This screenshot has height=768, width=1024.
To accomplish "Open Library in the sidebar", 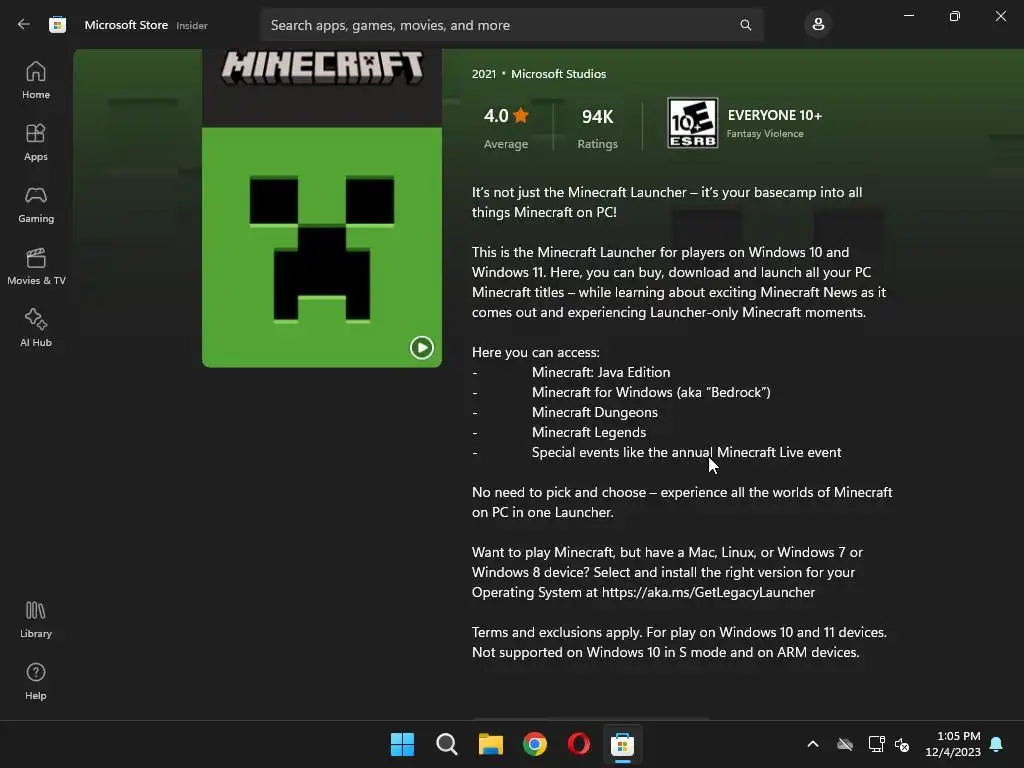I will [x=36, y=620].
